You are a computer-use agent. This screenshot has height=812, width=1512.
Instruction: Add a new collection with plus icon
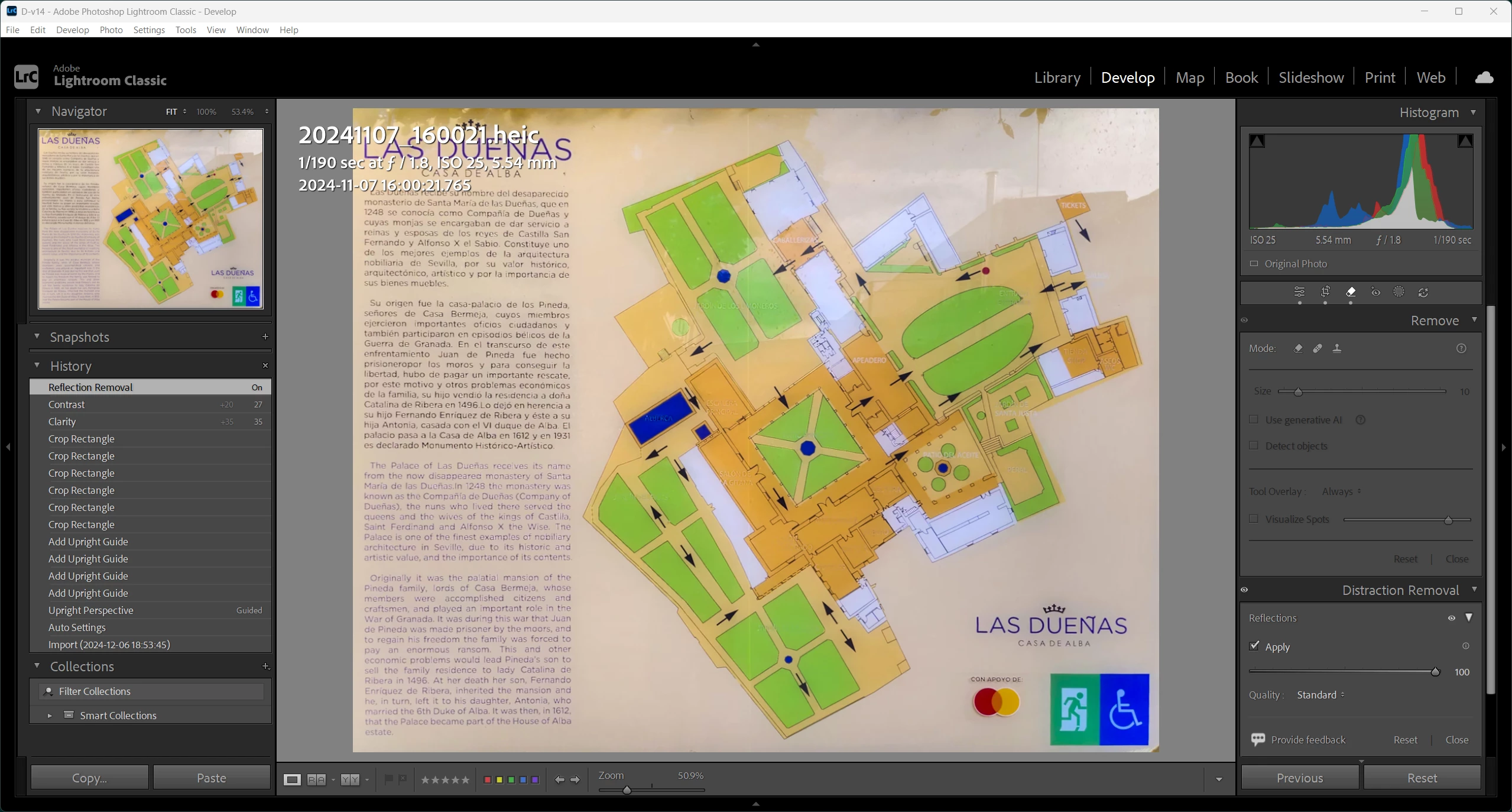[x=265, y=666]
